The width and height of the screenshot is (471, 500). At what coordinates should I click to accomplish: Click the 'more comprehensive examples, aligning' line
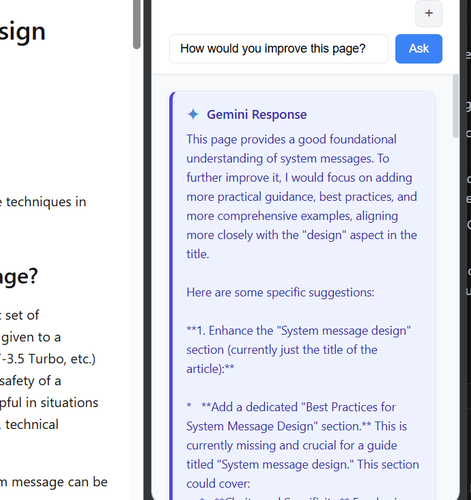tap(292, 216)
